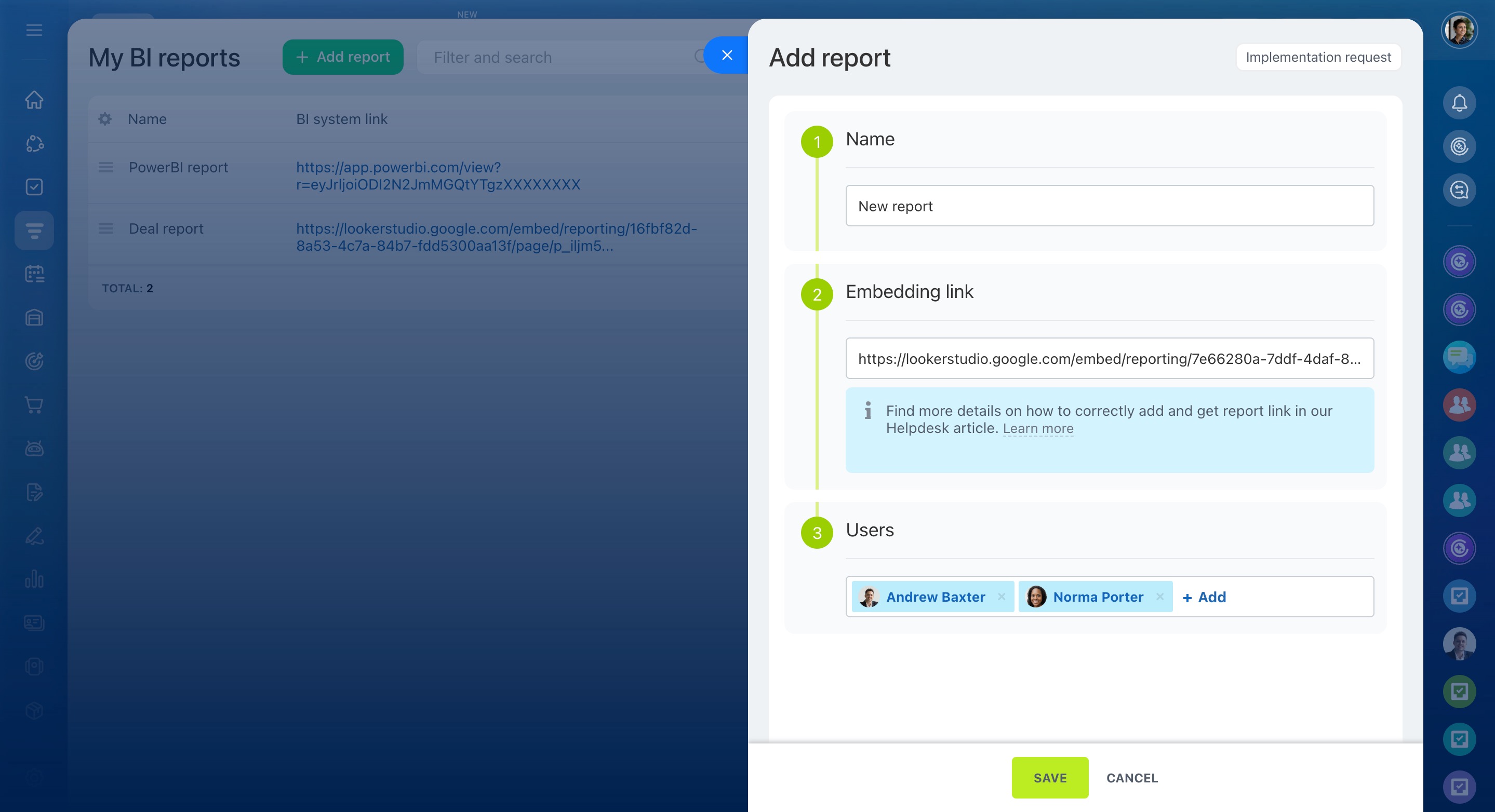This screenshot has width=1495, height=812.
Task: Open Calendar icon in left sidebar
Action: 34,274
